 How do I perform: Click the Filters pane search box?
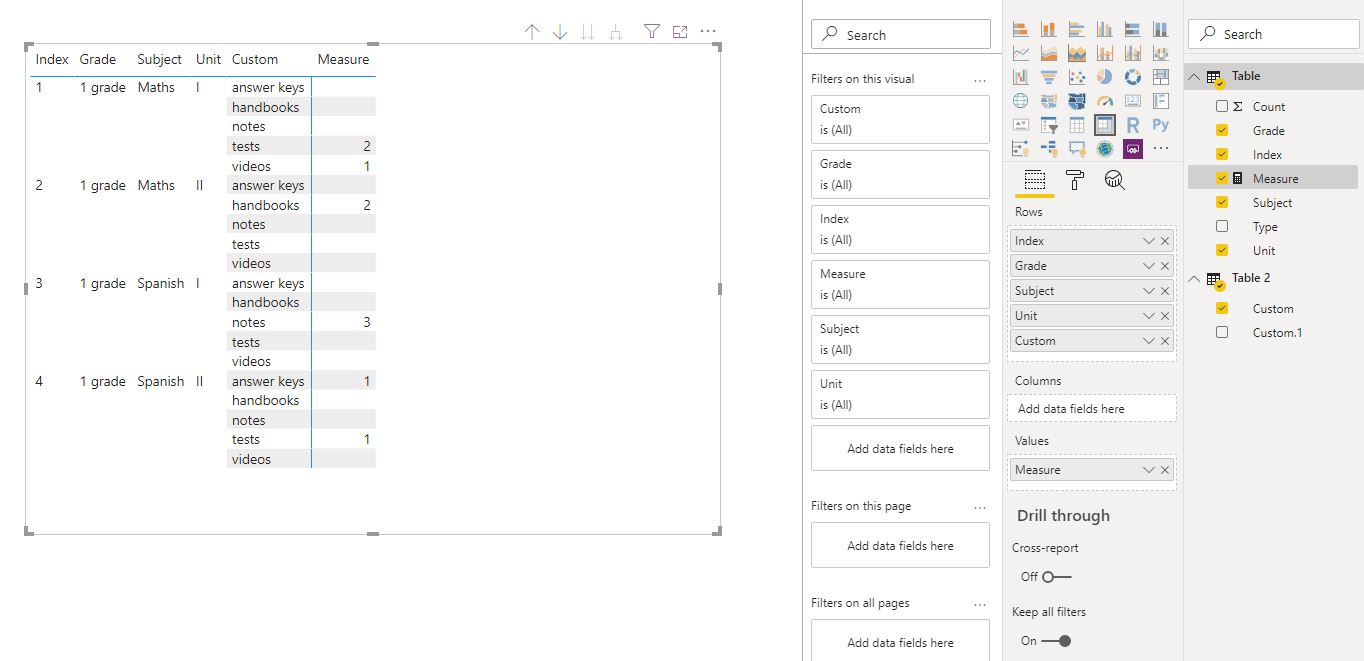901,34
